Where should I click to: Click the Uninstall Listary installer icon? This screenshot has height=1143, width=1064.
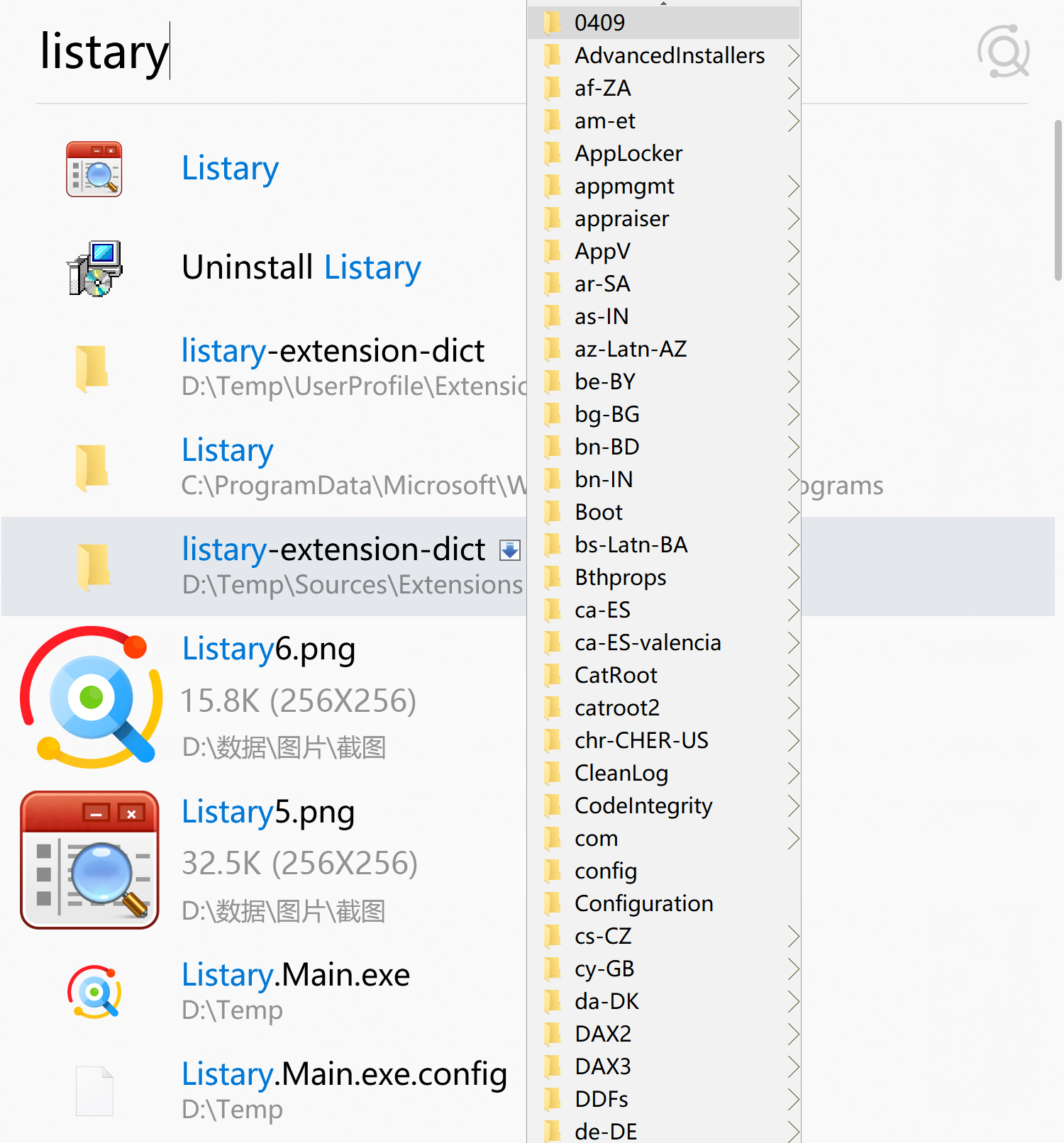click(x=94, y=269)
